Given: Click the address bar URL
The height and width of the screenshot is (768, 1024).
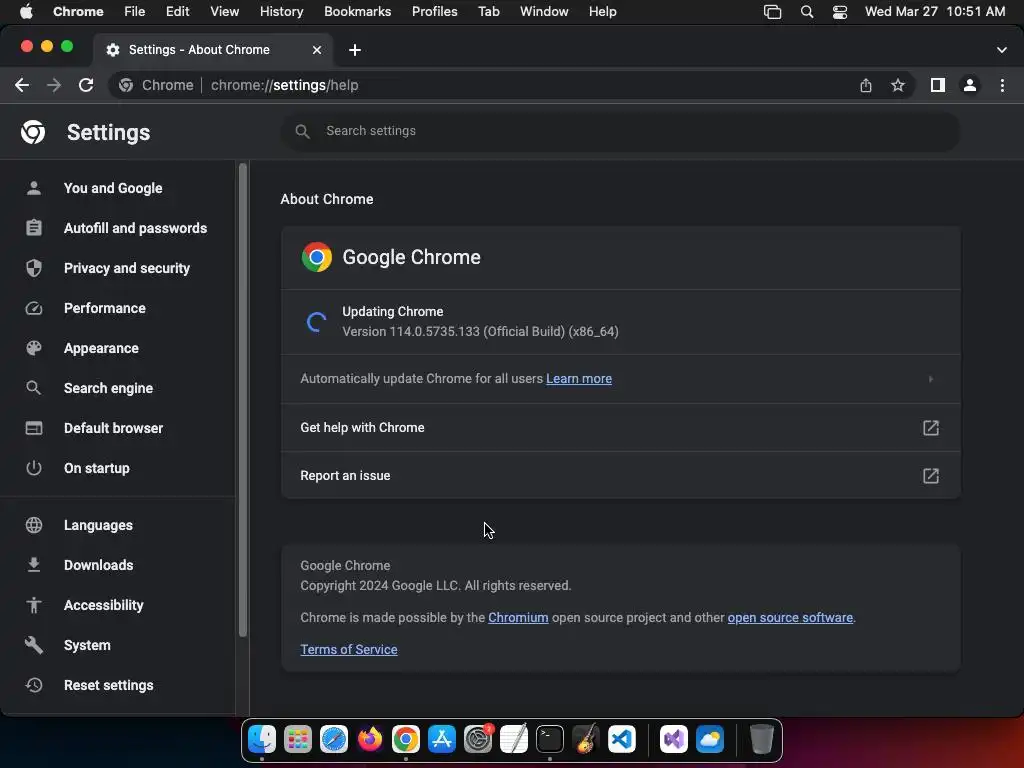Looking at the screenshot, I should coord(284,85).
